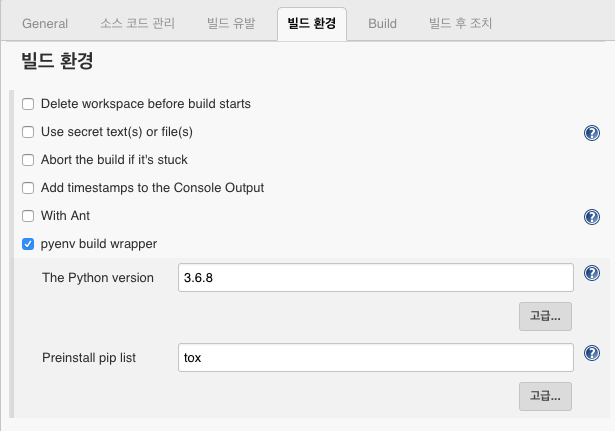Open the 소스 코드 관리 tab
This screenshot has width=615, height=431.
[137, 24]
